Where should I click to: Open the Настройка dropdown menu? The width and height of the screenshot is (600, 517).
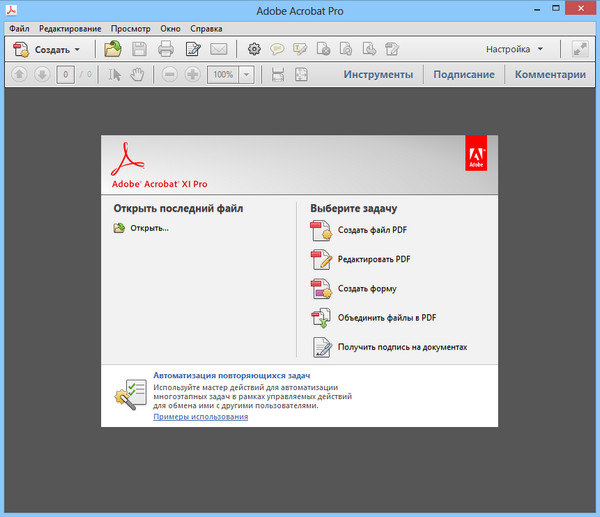tap(515, 48)
